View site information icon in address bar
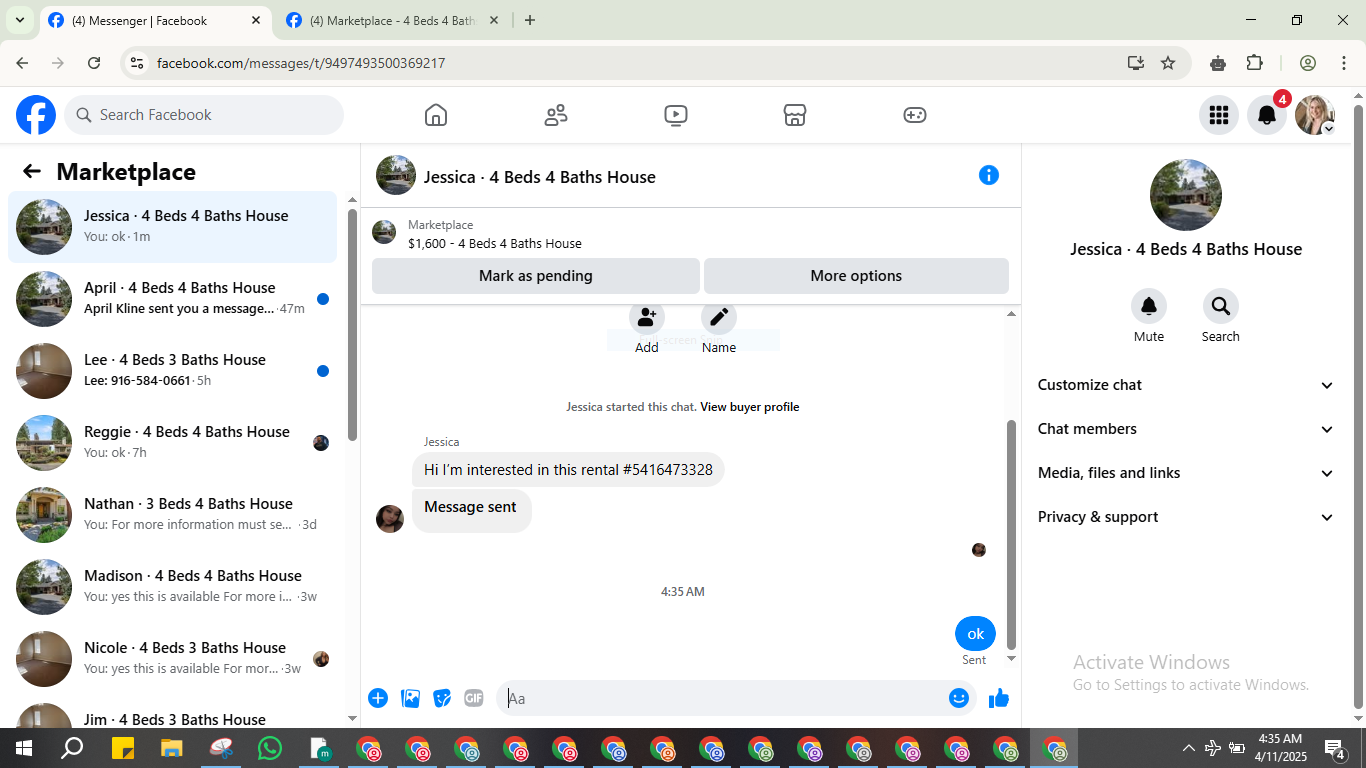 (x=137, y=63)
